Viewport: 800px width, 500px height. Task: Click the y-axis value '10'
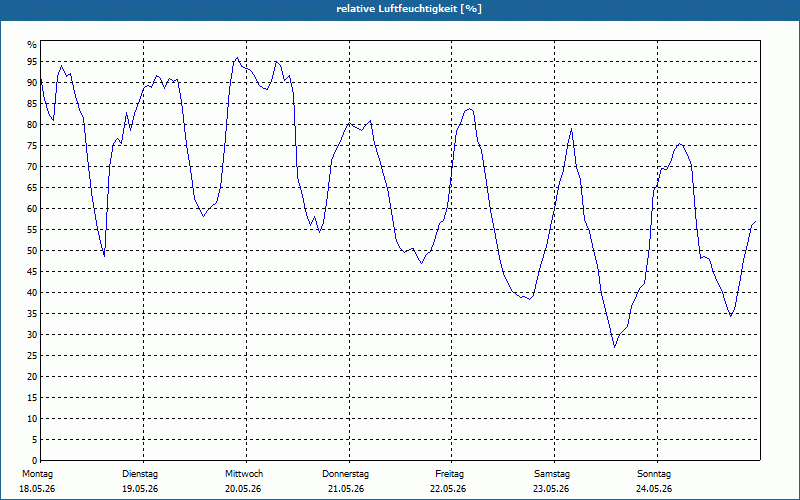pyautogui.click(x=32, y=418)
